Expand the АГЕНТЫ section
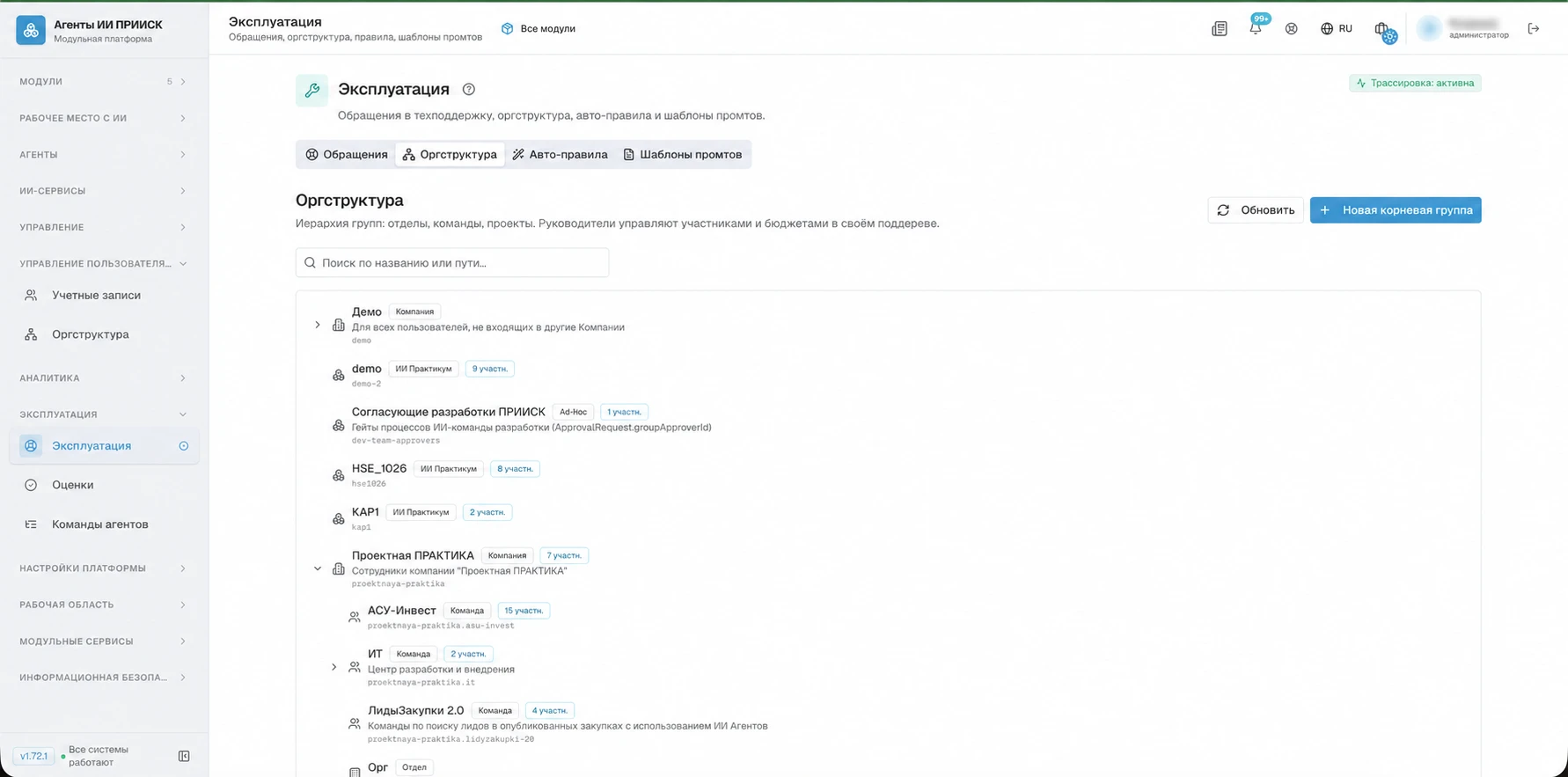 [x=104, y=155]
